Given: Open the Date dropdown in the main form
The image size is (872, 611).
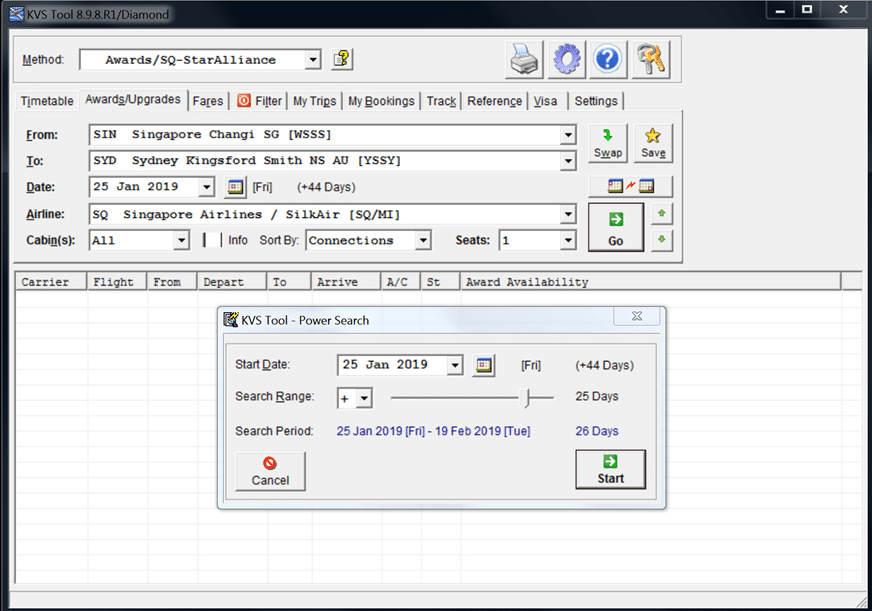Looking at the screenshot, I should (x=206, y=187).
